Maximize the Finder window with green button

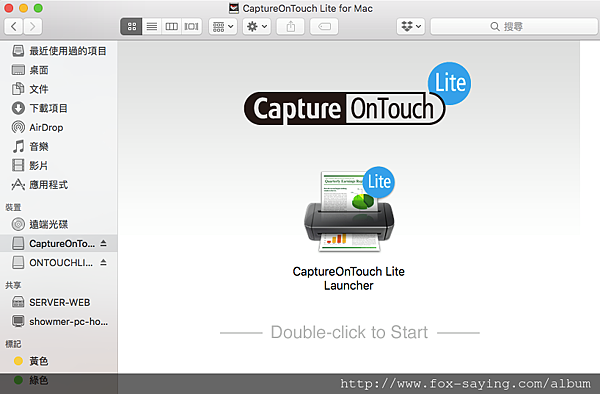tap(38, 8)
